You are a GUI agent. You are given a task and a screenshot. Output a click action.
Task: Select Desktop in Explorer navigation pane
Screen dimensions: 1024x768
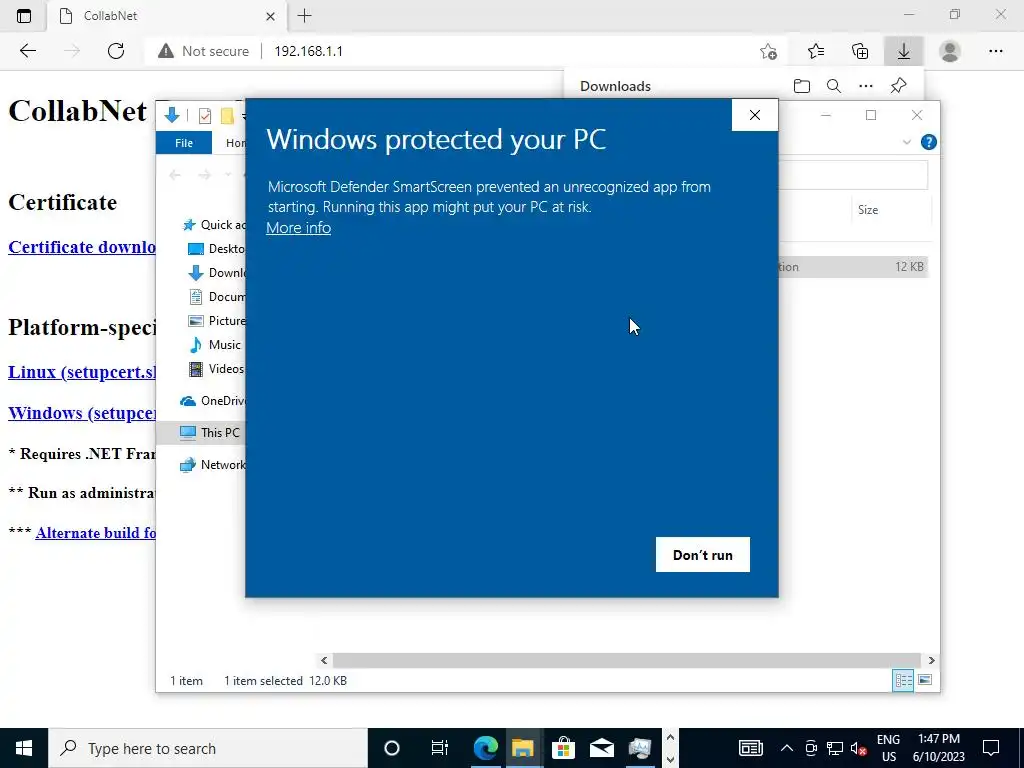(216, 249)
